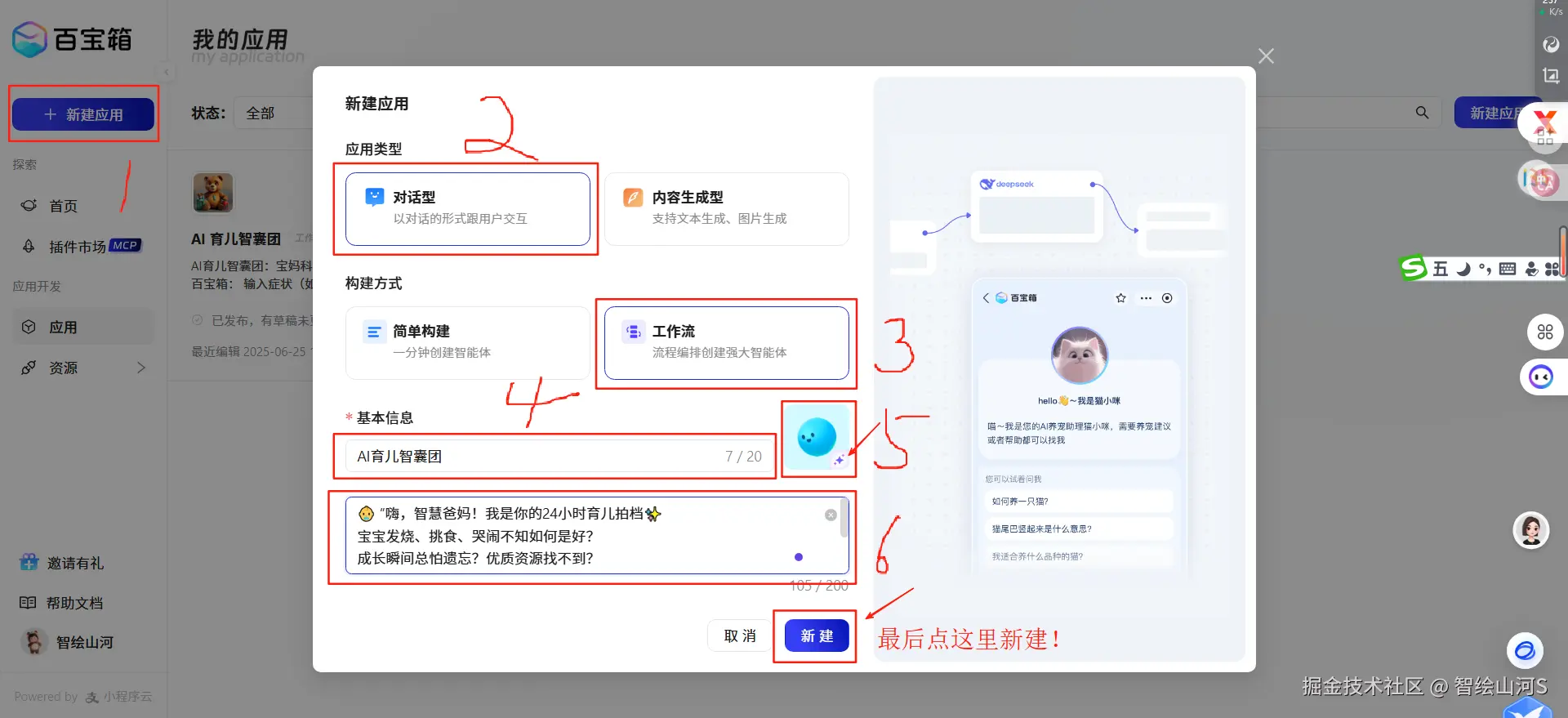Click the 简单构建 lines icon
Viewport: 1568px width, 718px height.
[x=374, y=332]
